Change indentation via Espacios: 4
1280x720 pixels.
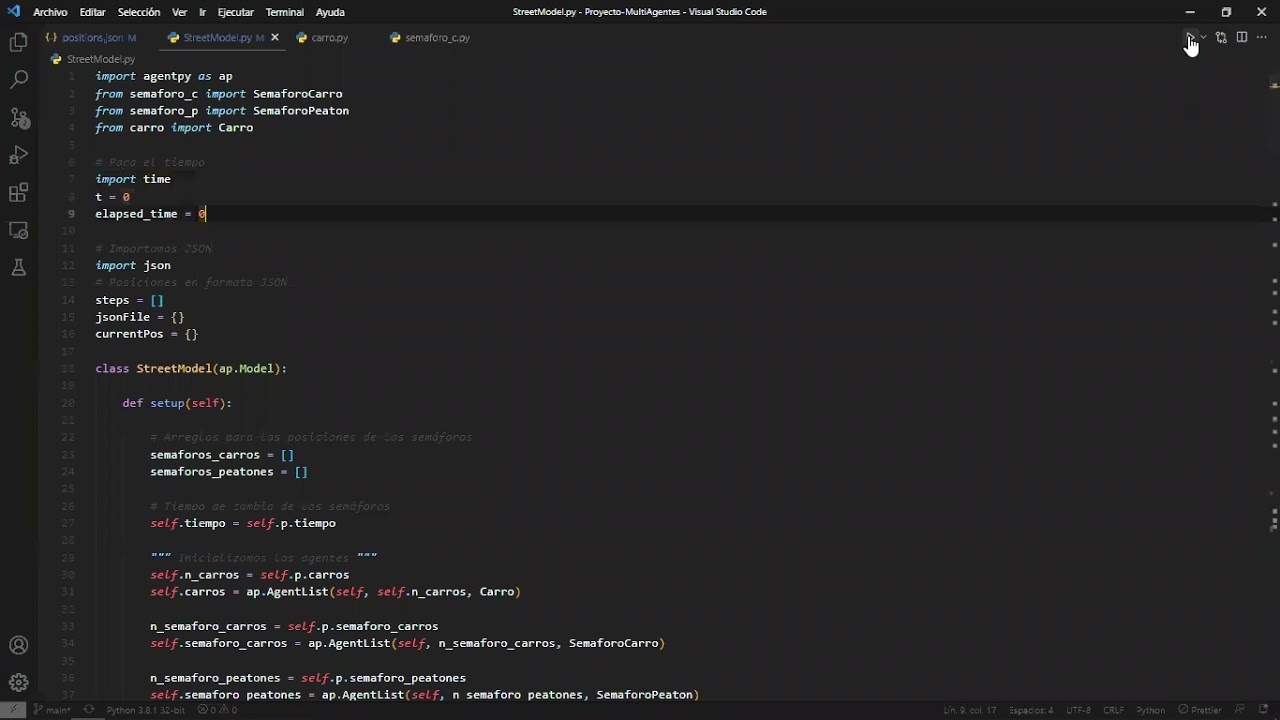tap(1031, 710)
